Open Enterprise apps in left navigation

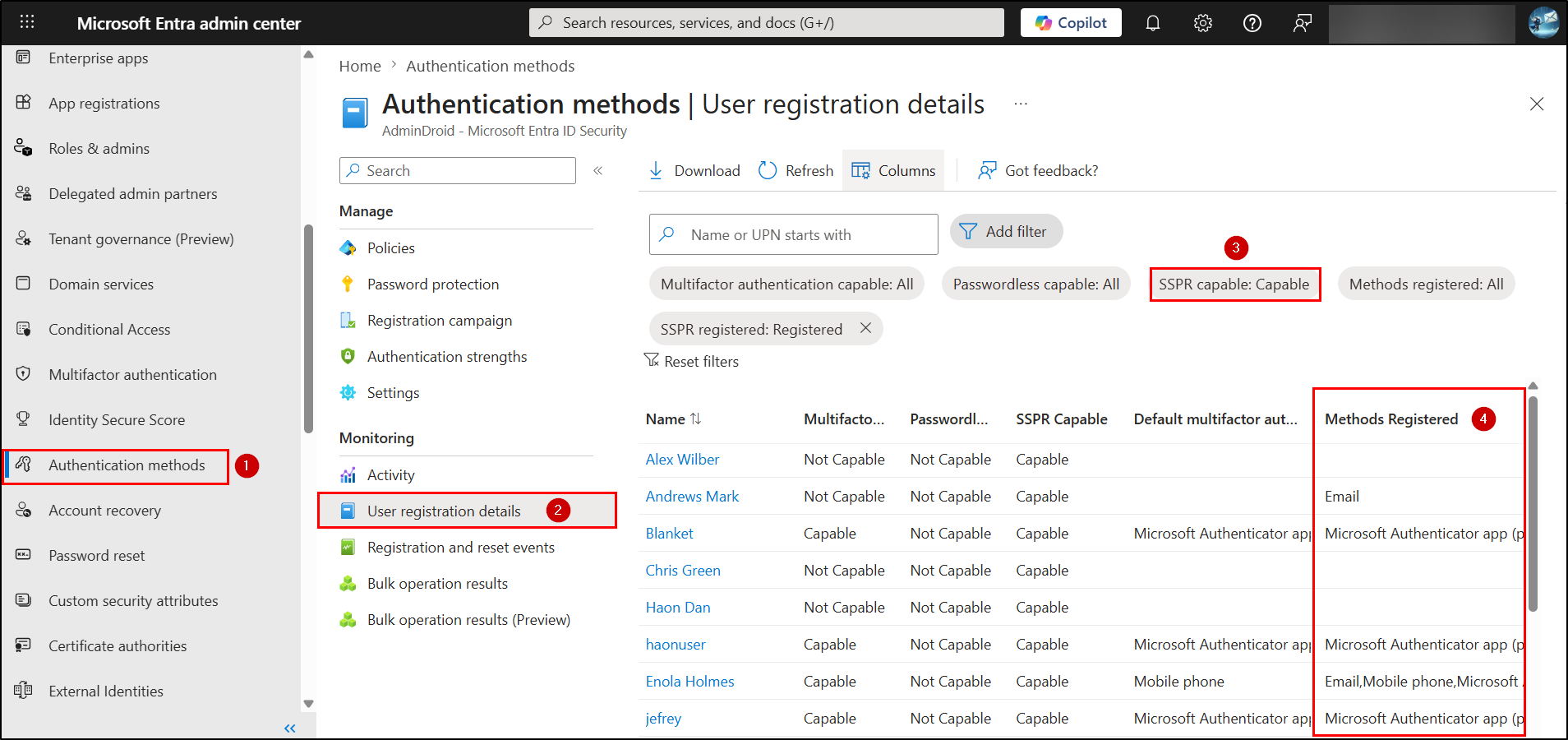(x=99, y=58)
